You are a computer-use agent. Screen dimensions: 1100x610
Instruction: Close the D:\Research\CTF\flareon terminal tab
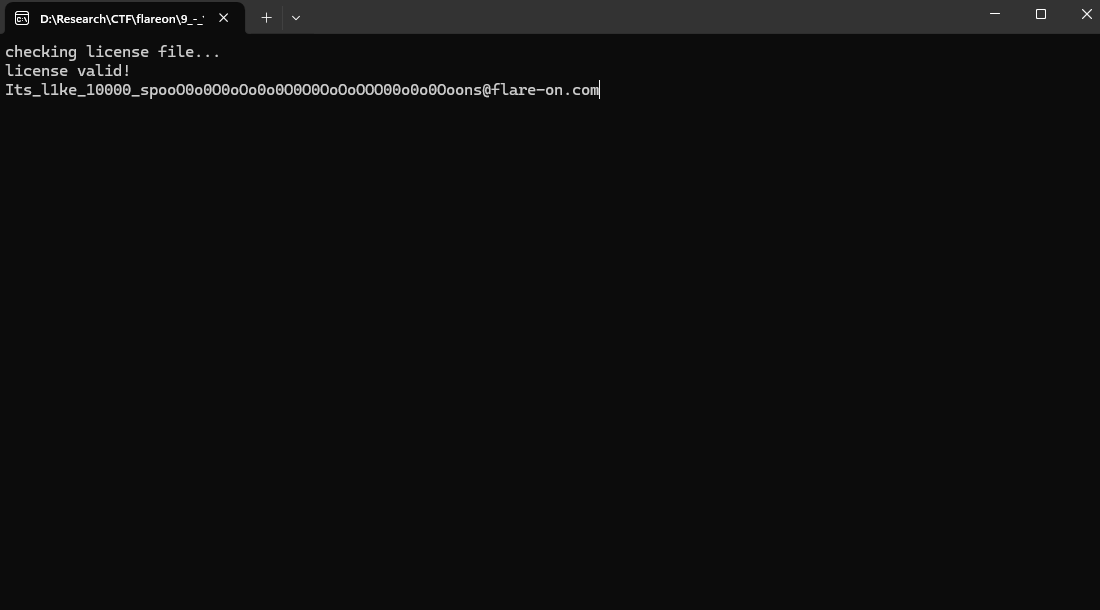coord(224,18)
